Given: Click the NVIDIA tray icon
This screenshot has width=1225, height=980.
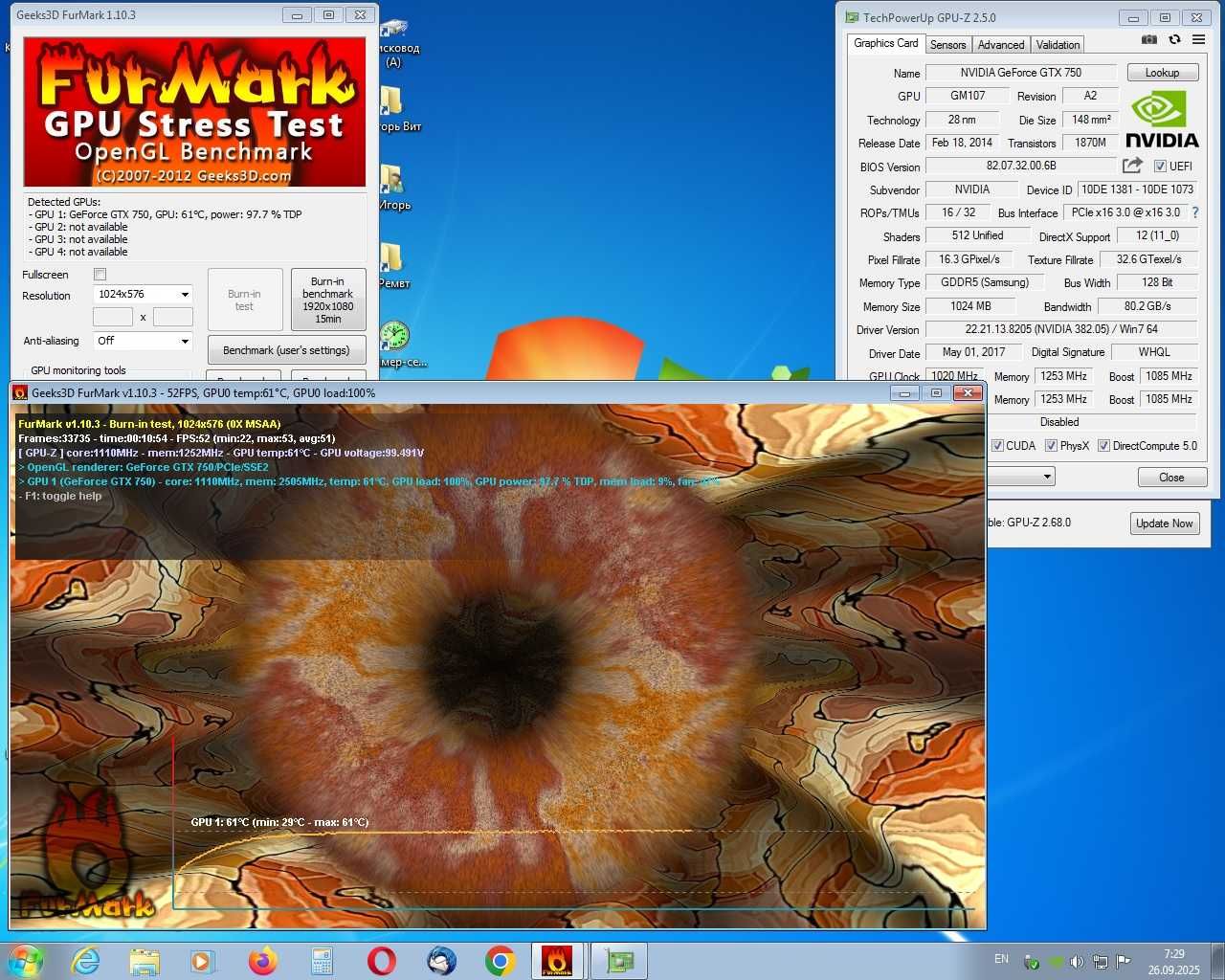Looking at the screenshot, I should [1055, 961].
